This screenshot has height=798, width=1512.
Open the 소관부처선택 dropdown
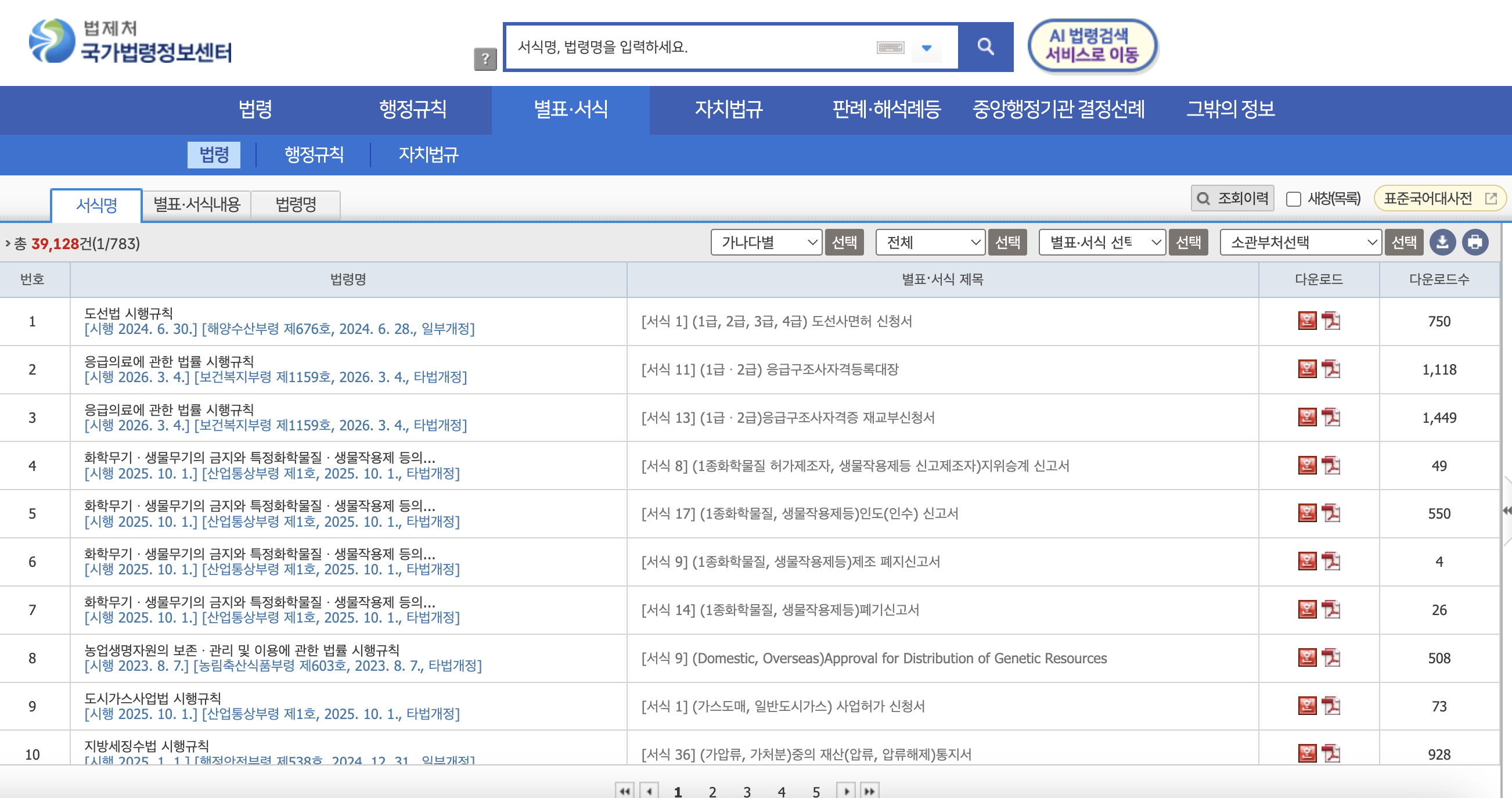coord(1299,243)
